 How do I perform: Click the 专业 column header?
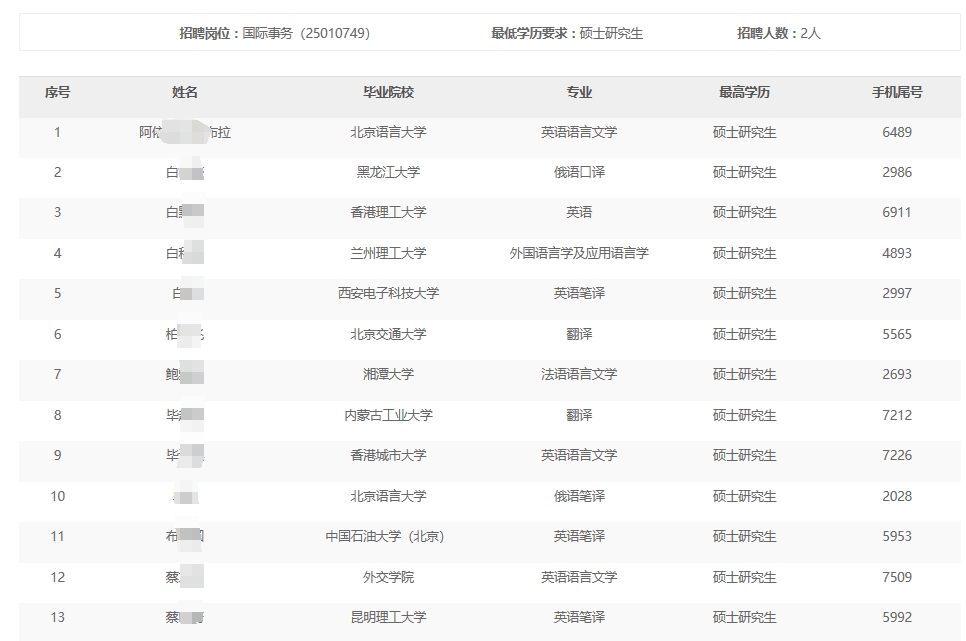coord(579,92)
